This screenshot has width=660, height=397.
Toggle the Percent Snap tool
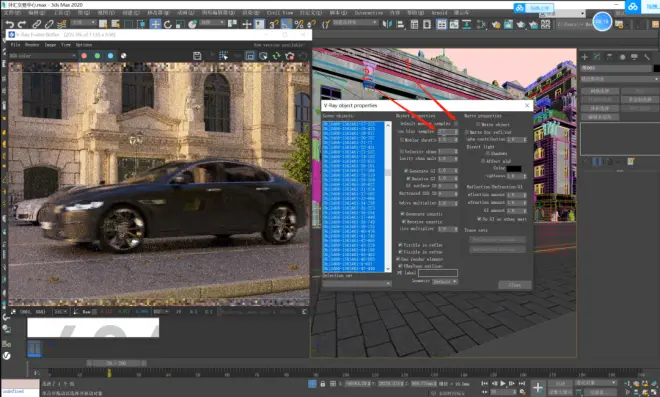(x=299, y=24)
